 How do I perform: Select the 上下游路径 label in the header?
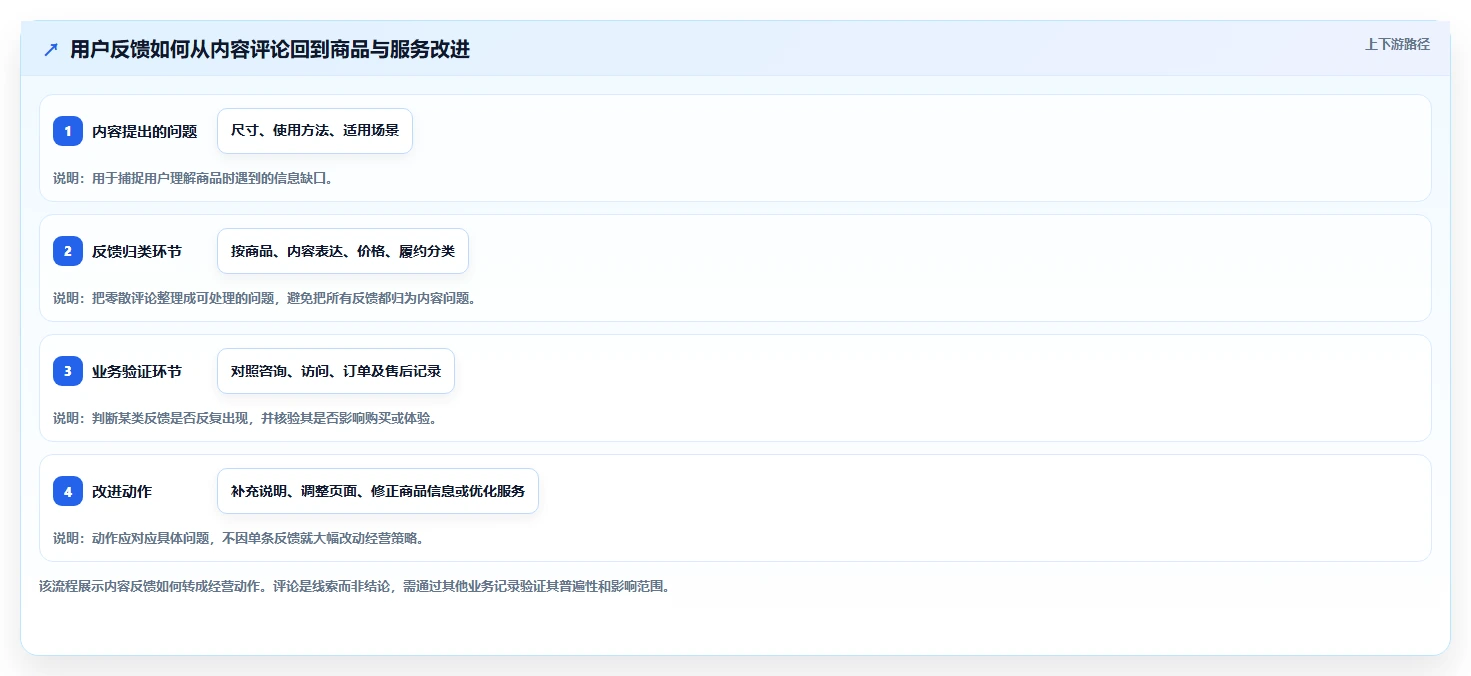coord(1397,44)
